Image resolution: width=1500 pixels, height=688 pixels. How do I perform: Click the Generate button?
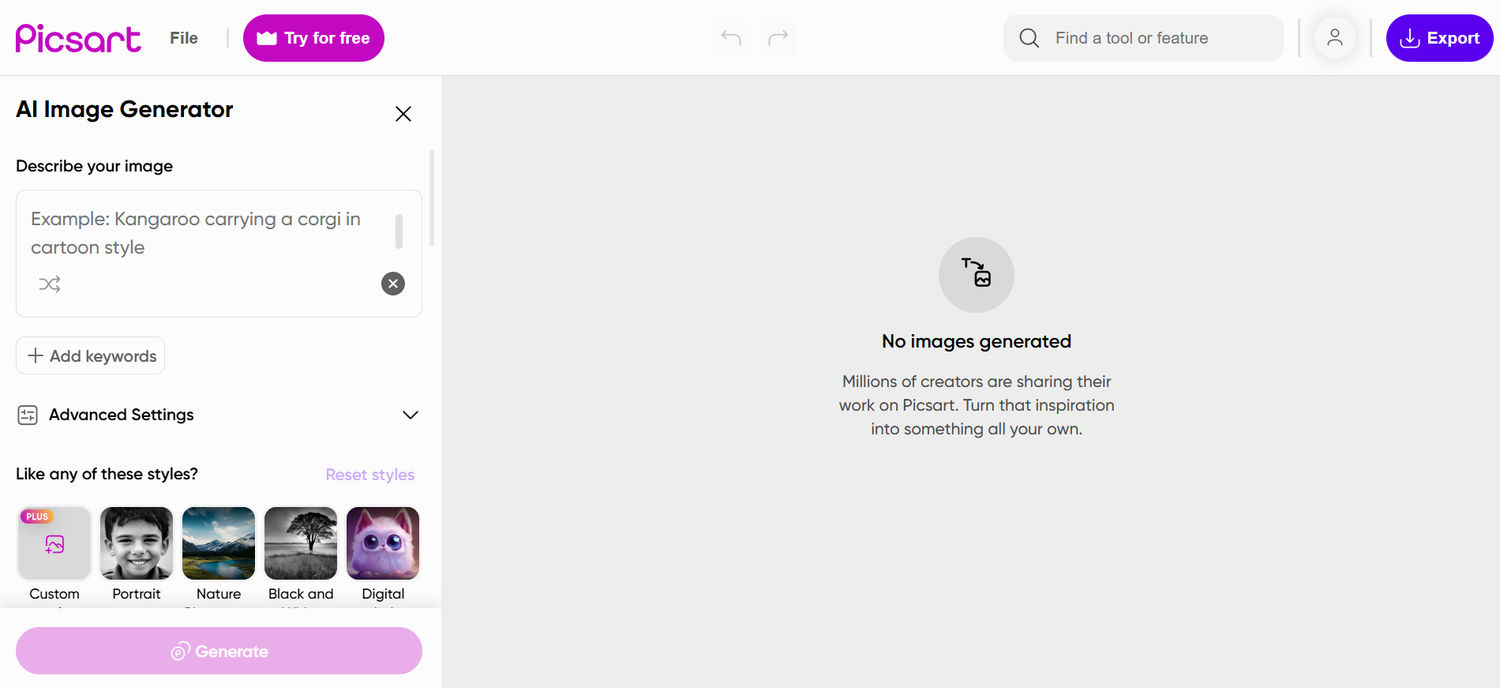[x=219, y=651]
